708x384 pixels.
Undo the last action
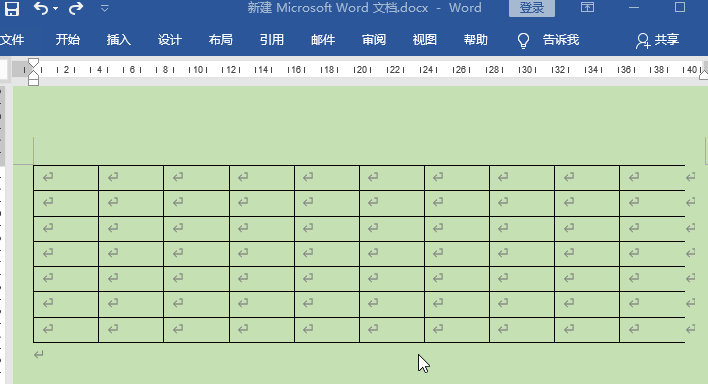point(41,8)
